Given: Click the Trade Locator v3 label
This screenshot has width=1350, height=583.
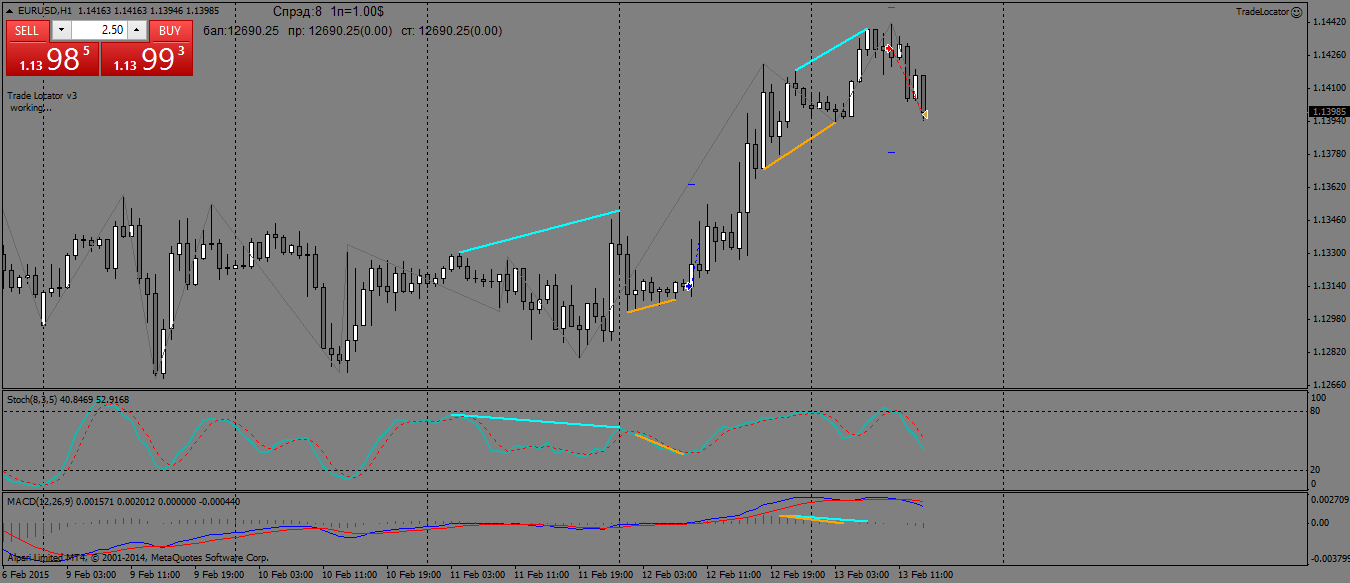Looking at the screenshot, I should (42, 96).
